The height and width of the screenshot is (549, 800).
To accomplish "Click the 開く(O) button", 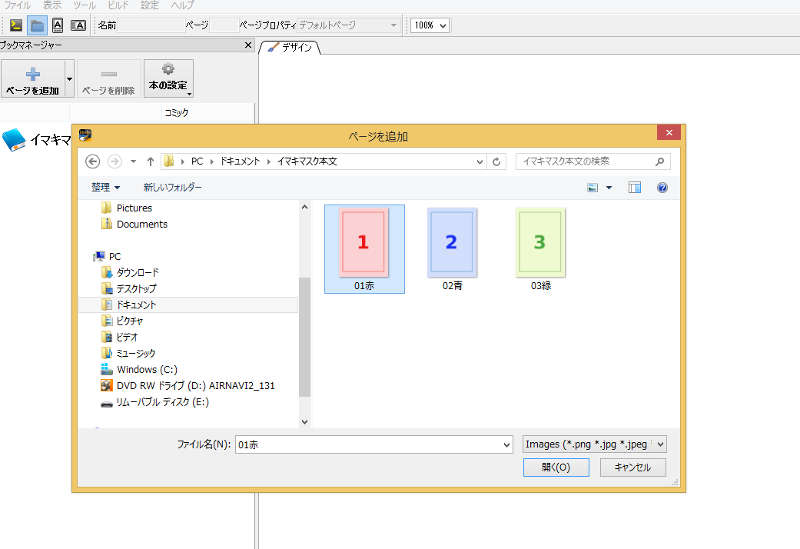I will click(556, 467).
